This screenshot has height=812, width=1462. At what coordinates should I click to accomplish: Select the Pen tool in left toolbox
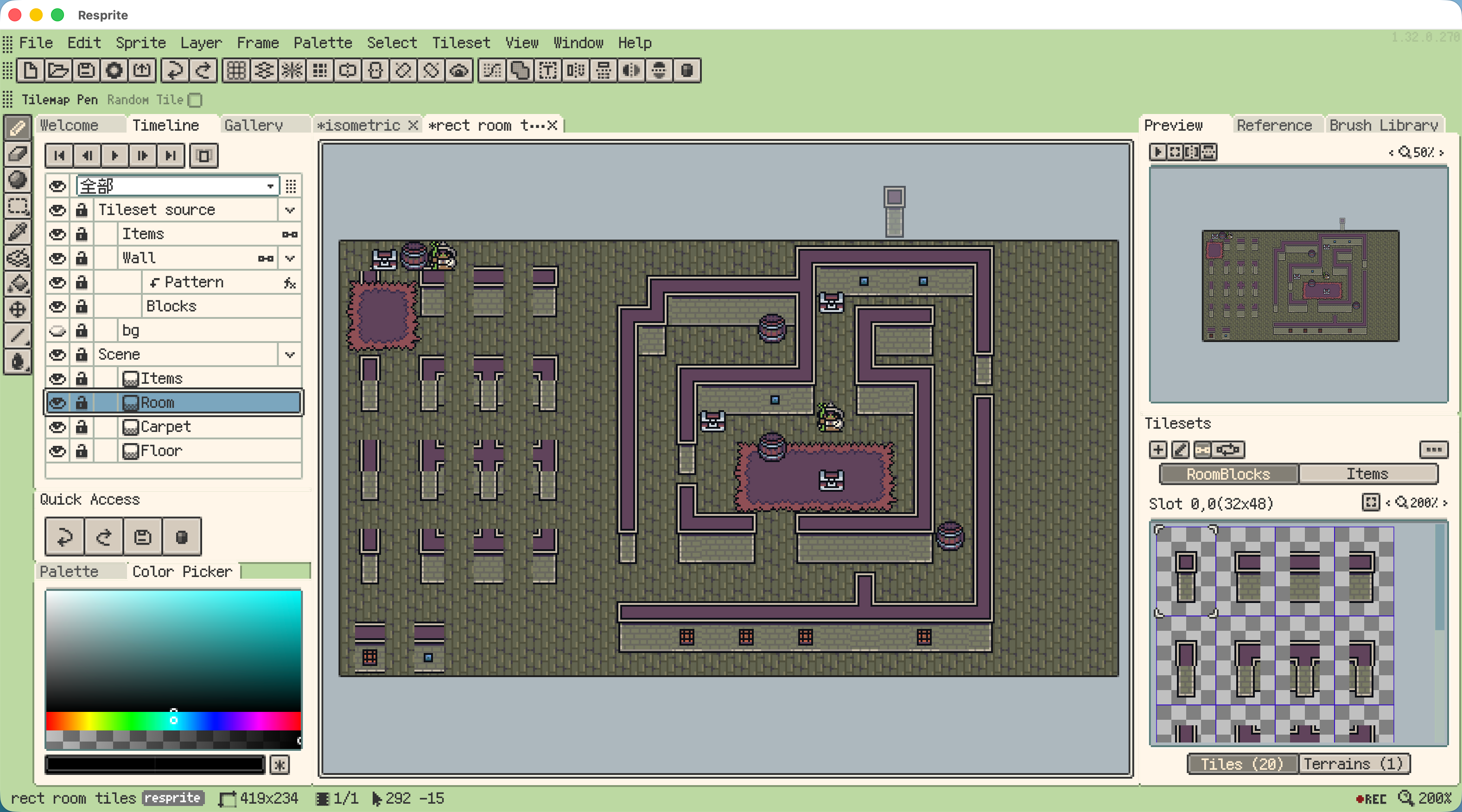click(18, 128)
